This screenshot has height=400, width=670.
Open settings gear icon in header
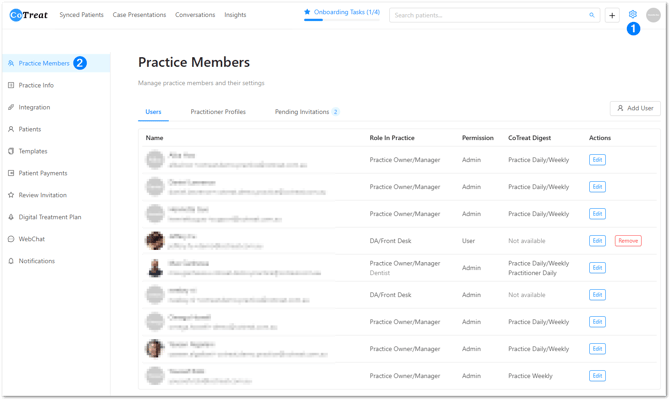pyautogui.click(x=633, y=15)
